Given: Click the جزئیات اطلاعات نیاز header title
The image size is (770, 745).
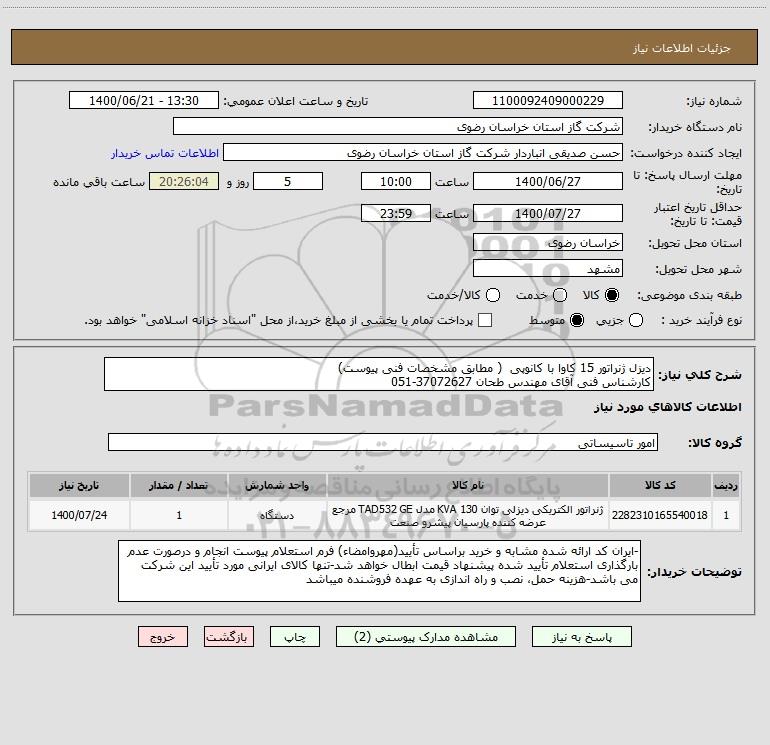Looking at the screenshot, I should click(682, 48).
